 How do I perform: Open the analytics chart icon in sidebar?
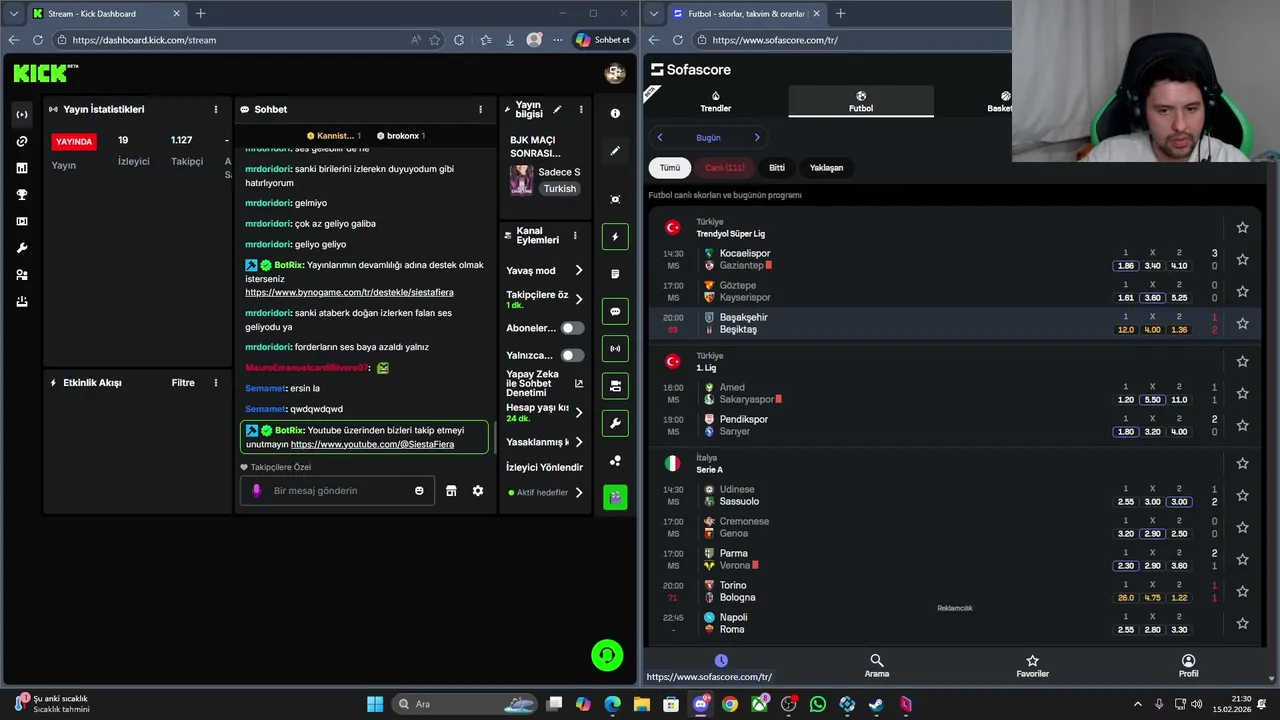(x=22, y=168)
